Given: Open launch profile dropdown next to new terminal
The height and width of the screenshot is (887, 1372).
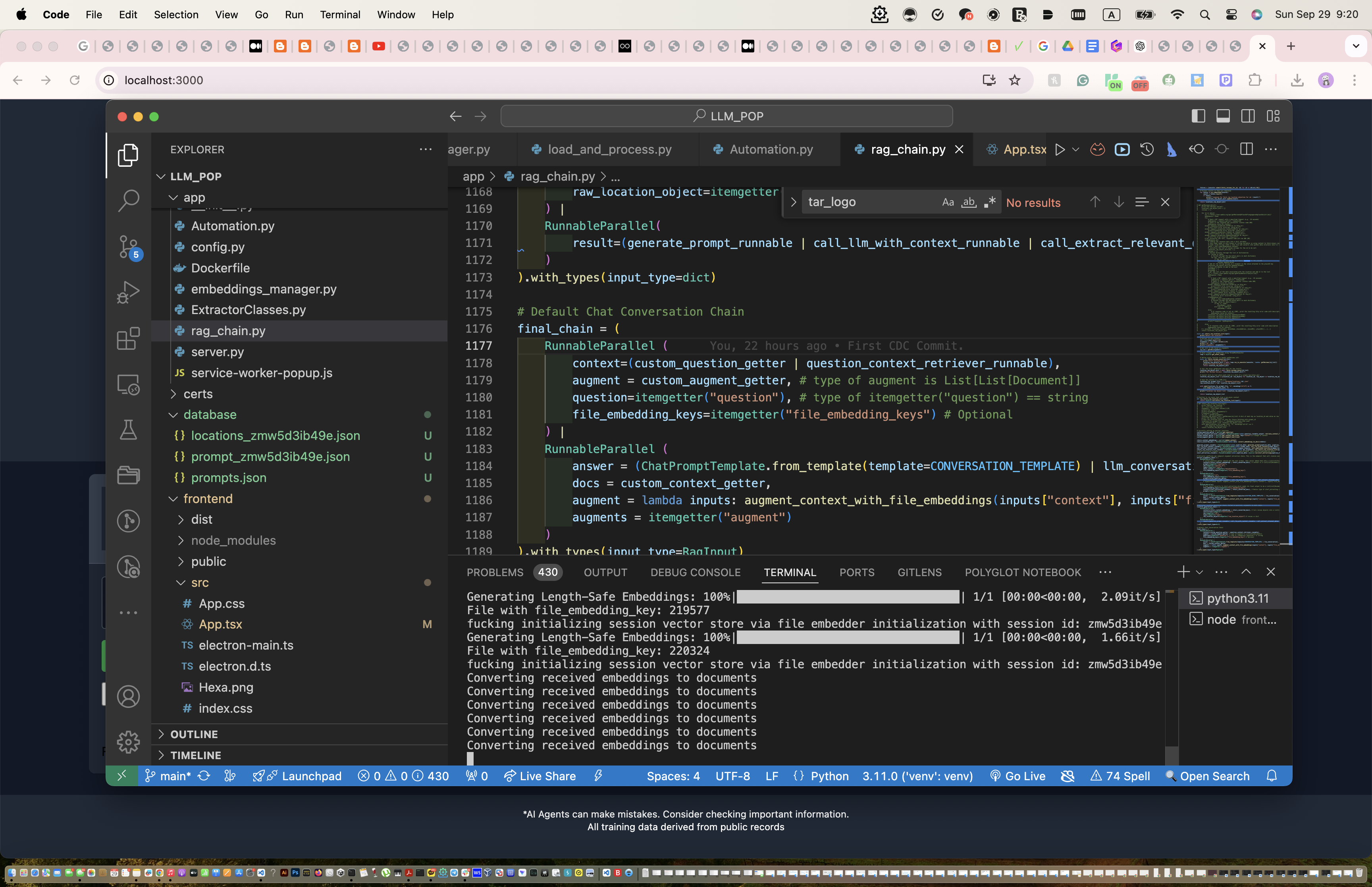Looking at the screenshot, I should tap(1200, 572).
